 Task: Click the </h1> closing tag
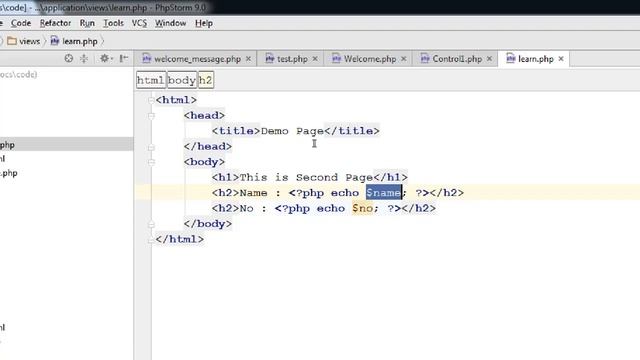tap(390, 178)
